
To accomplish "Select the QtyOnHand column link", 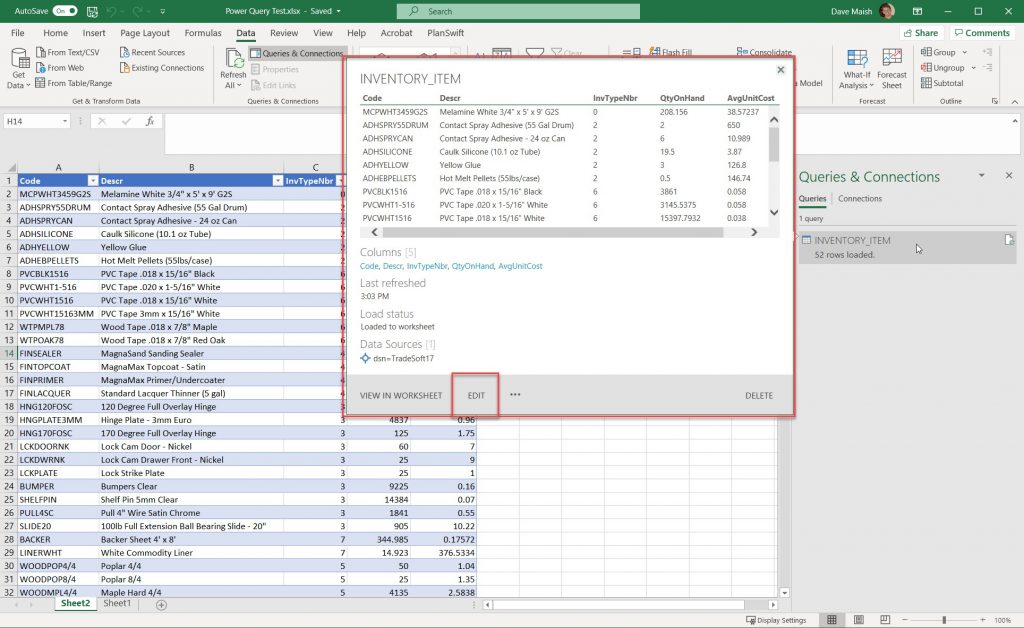I will [472, 266].
